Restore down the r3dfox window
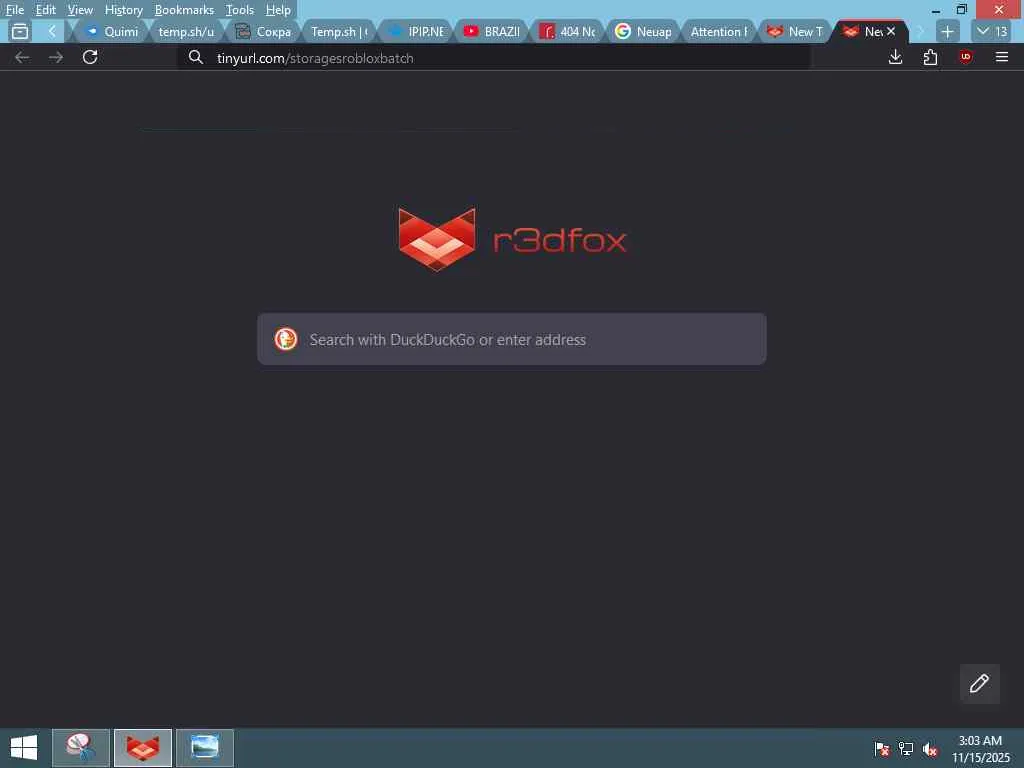This screenshot has width=1024, height=768. (x=961, y=10)
